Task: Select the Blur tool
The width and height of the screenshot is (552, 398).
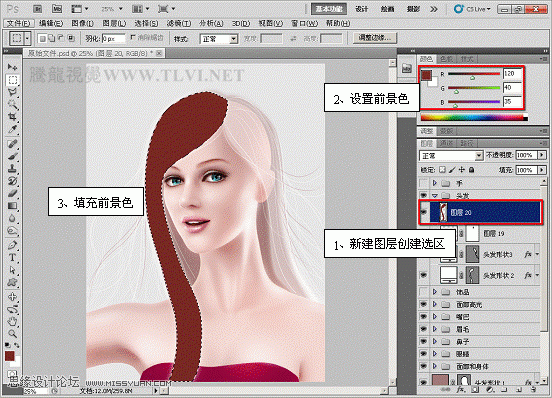Action: [13, 218]
